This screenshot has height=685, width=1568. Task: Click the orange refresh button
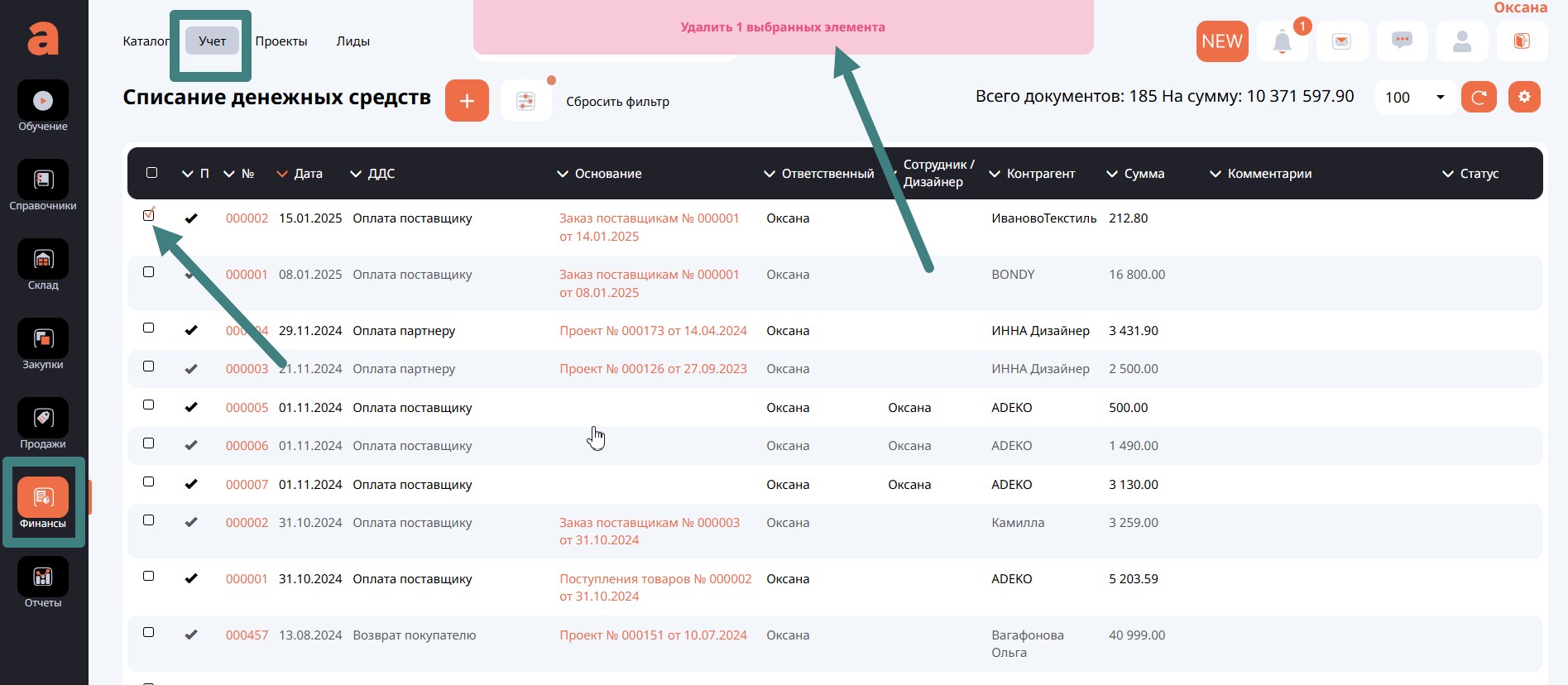(1479, 97)
